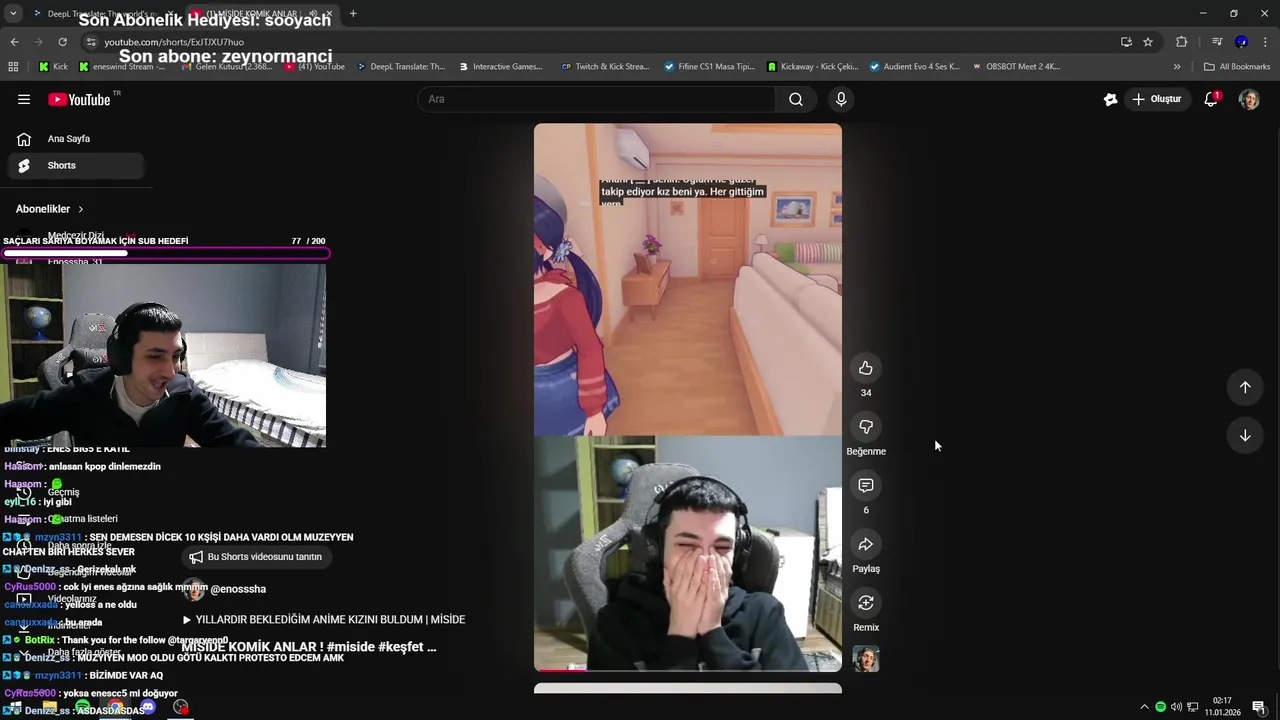Open OBSBOT Meet 2 4K bookmark
Screen dimensions: 1280x720
(1015, 67)
